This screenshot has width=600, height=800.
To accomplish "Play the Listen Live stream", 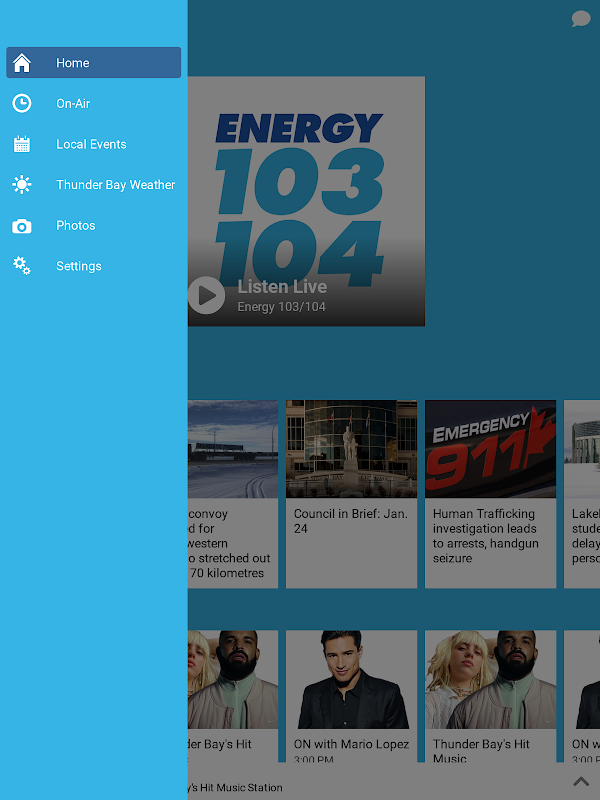I will 207,295.
